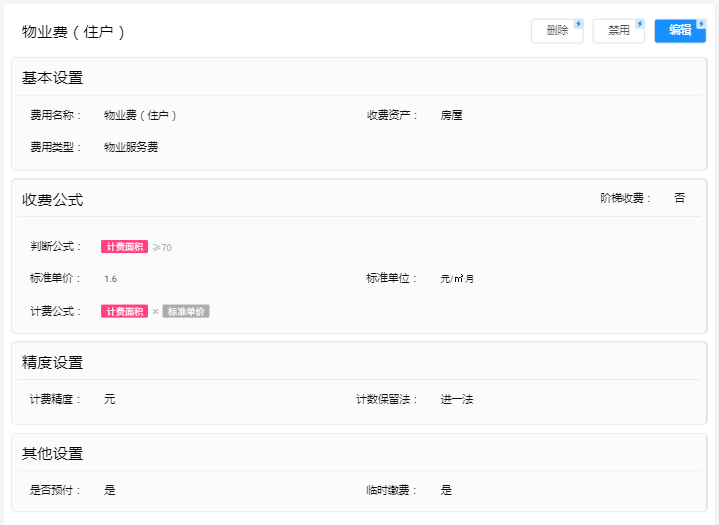Click the gray 标准单价 formula tag
This screenshot has height=525, width=719.
(x=186, y=311)
